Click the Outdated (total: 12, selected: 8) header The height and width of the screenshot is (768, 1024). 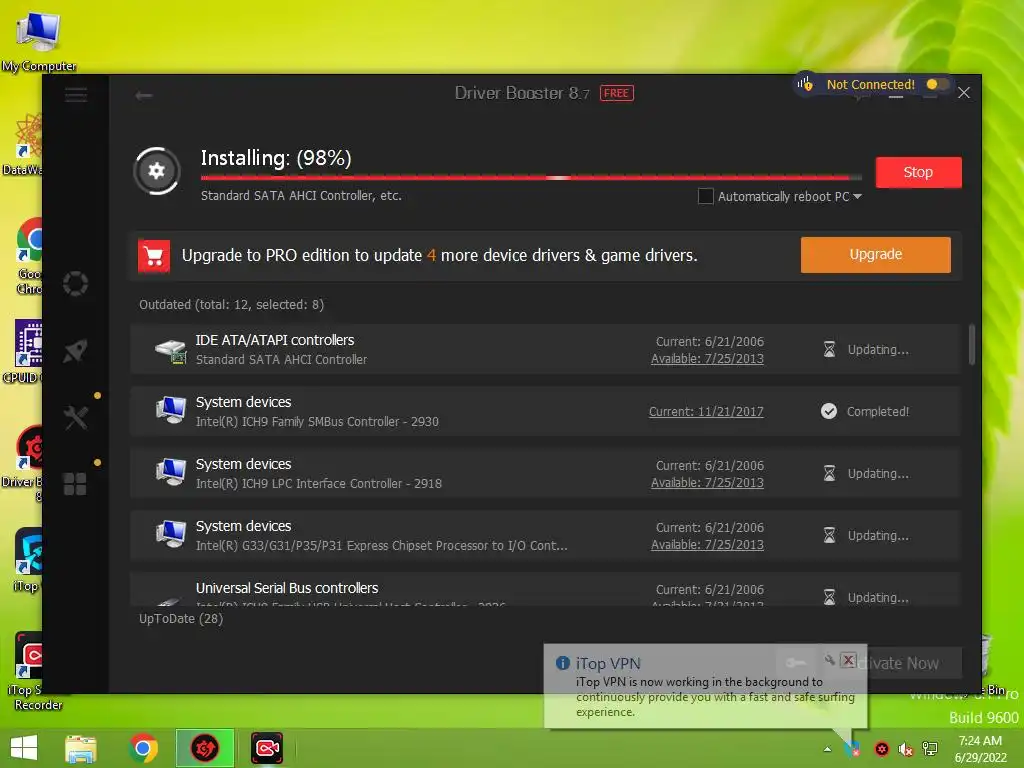coord(231,304)
